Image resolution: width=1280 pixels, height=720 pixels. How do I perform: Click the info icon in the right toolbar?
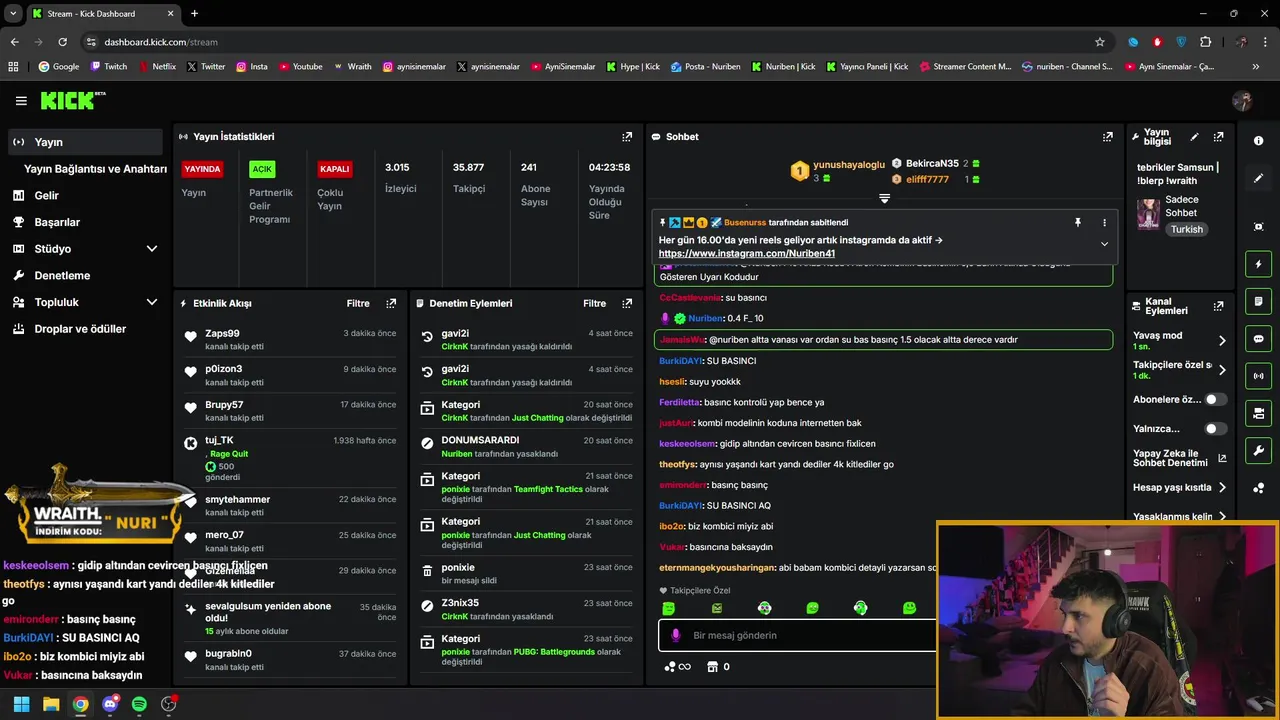tap(1258, 141)
